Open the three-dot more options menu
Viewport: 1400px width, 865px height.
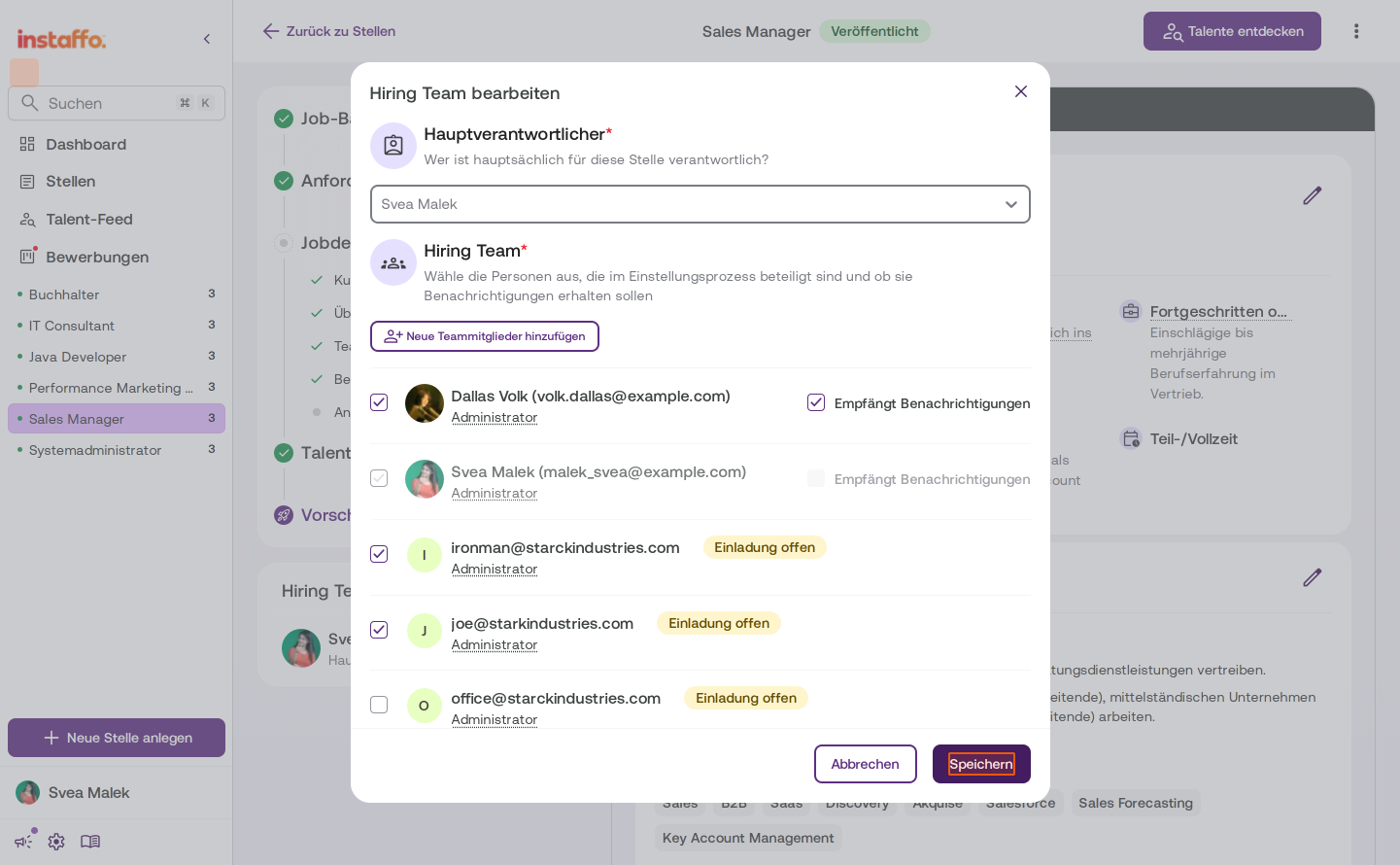tap(1356, 31)
